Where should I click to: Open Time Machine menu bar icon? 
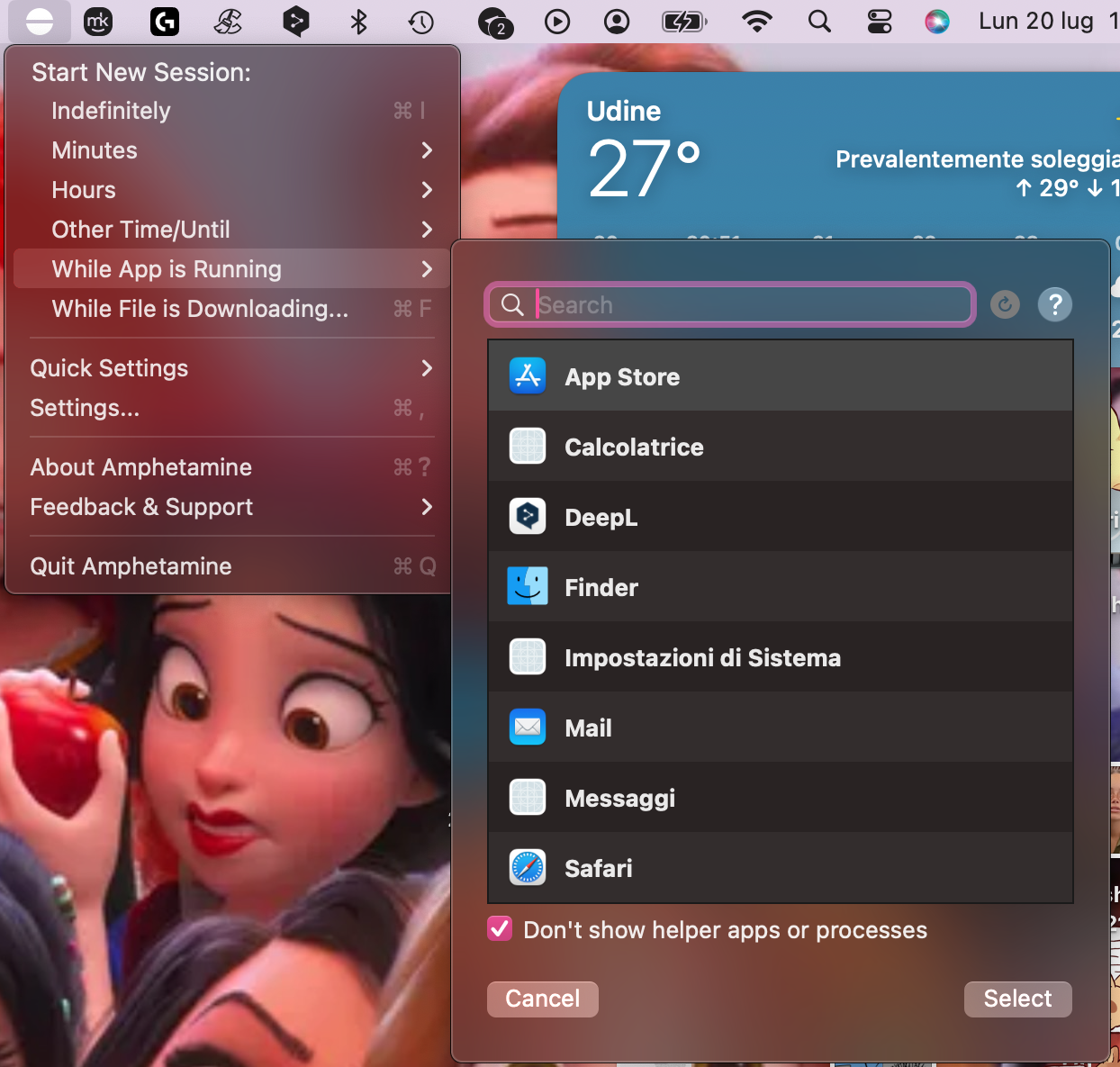point(421,22)
